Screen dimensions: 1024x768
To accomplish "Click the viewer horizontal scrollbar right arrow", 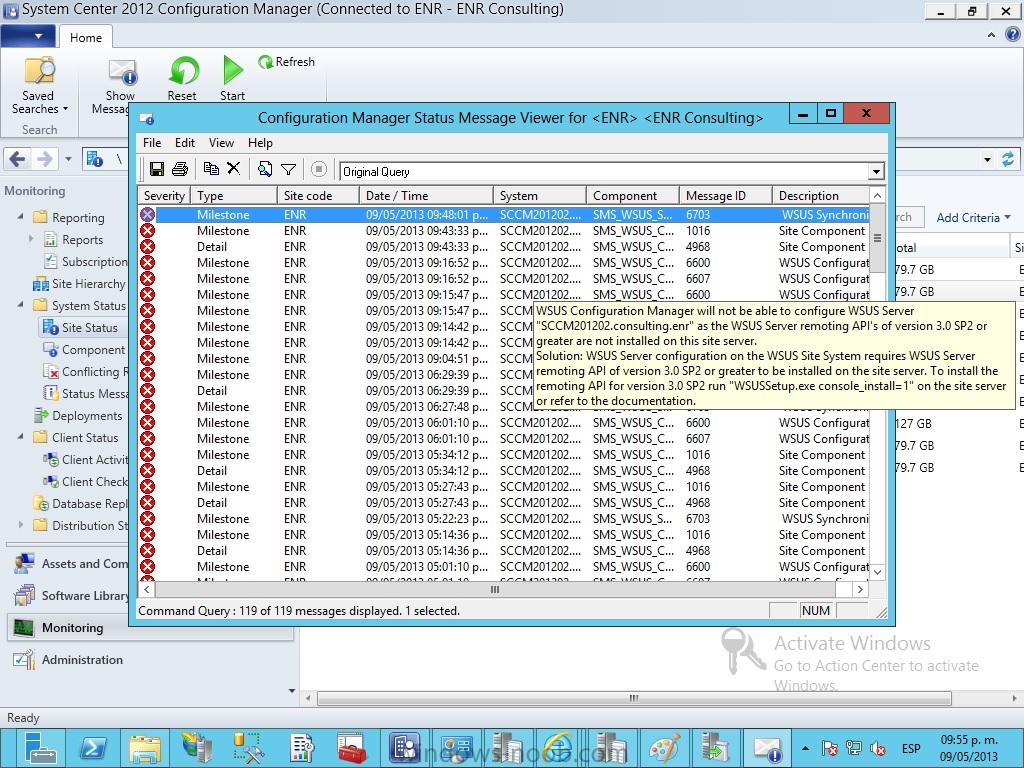I will [861, 589].
